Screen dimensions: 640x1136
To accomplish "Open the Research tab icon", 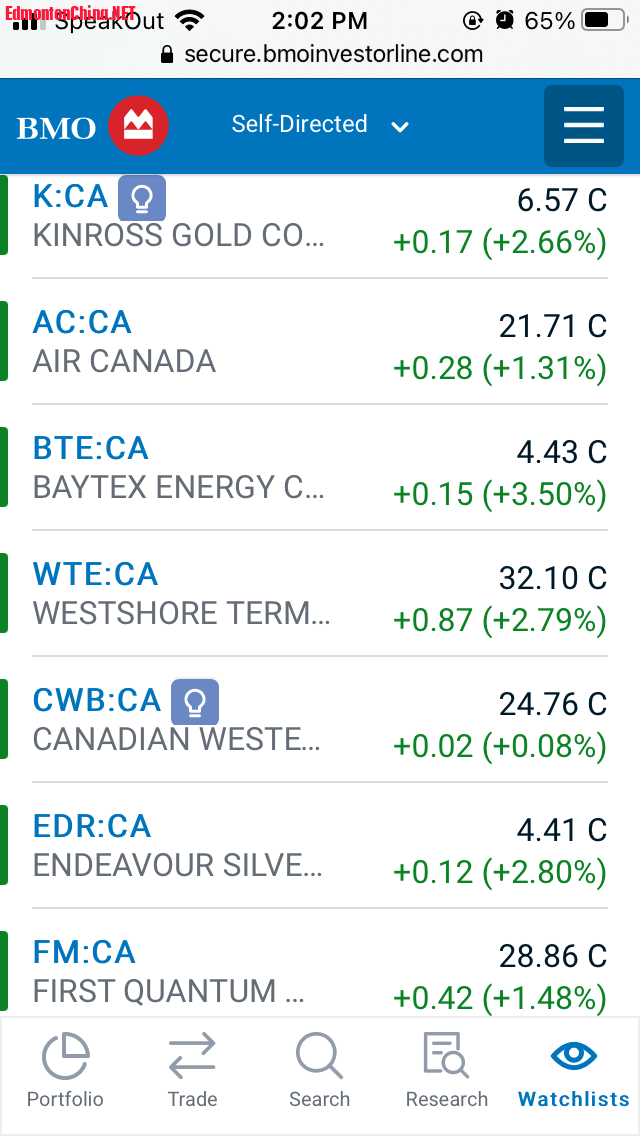I will tap(446, 1070).
